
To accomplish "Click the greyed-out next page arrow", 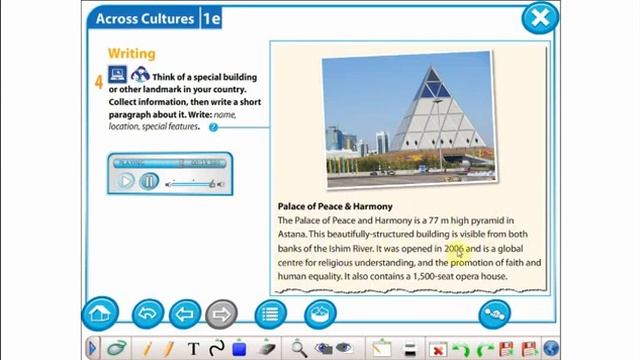I will (x=221, y=314).
